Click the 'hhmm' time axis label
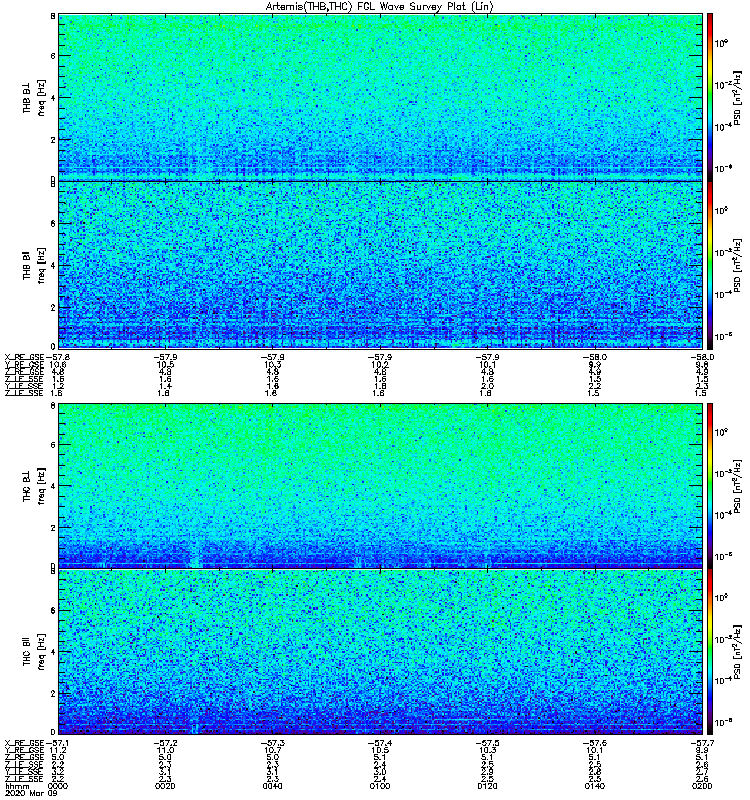Image resolution: width=750 pixels, height=800 pixels. click(17, 787)
